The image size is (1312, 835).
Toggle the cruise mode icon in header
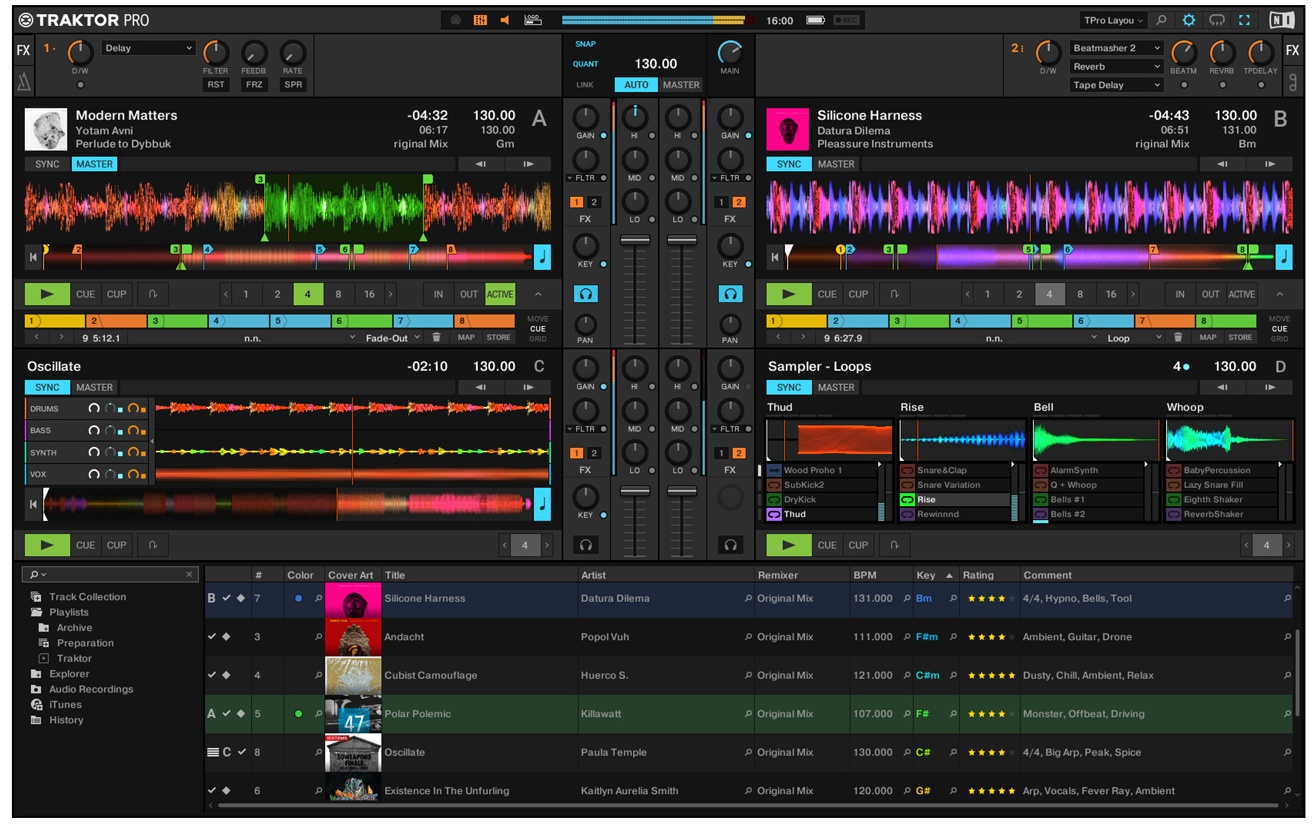[1217, 20]
